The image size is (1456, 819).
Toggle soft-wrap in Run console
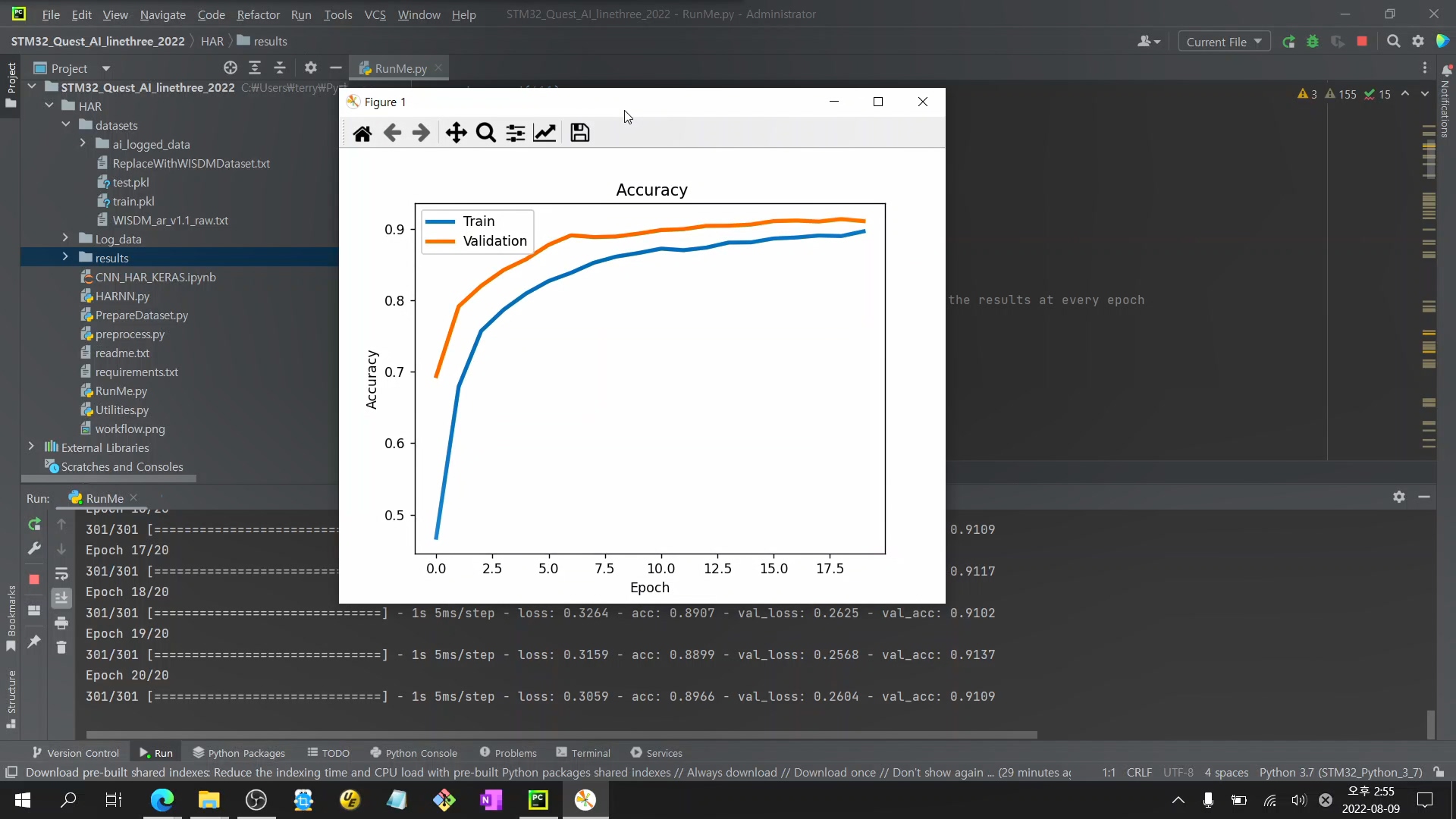[61, 574]
